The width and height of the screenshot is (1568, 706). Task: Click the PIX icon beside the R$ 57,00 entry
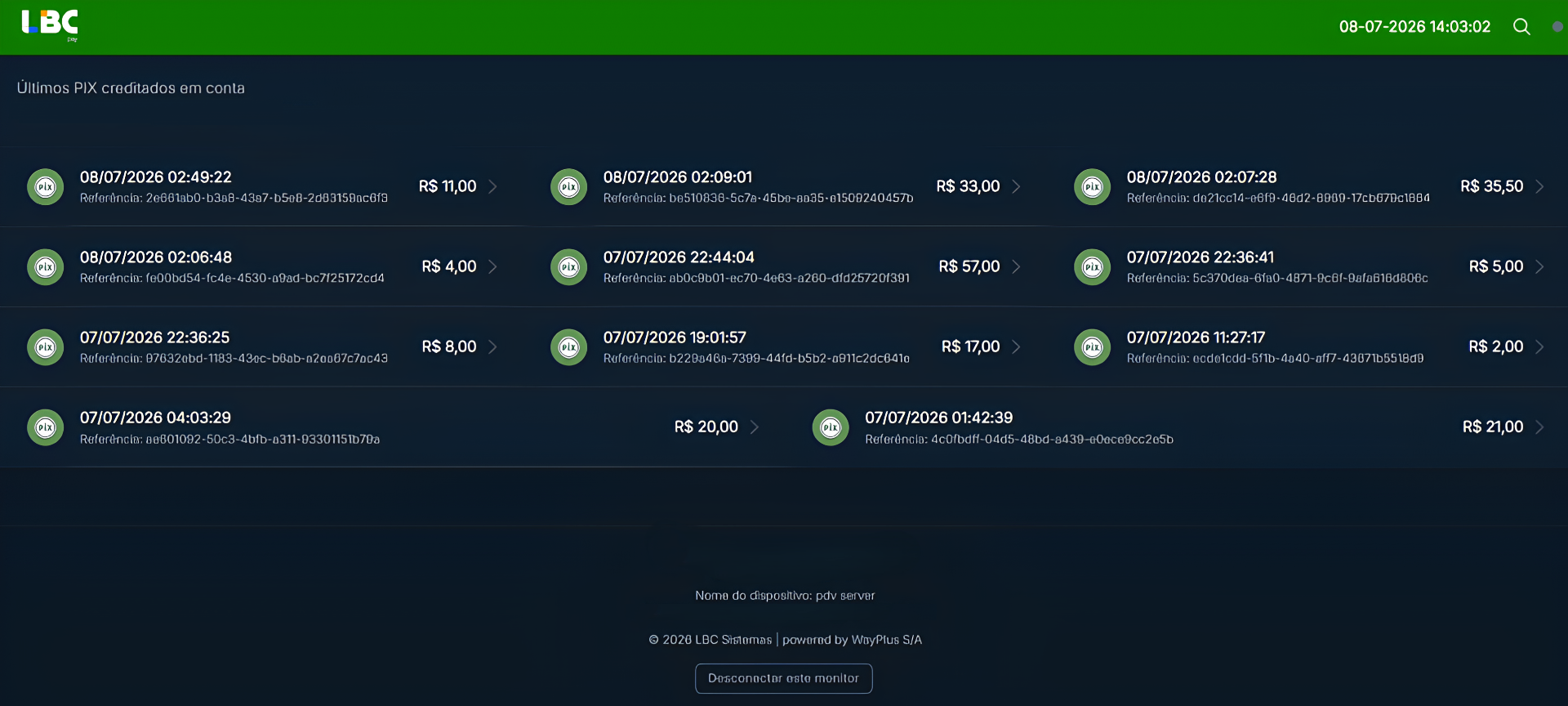coord(569,267)
